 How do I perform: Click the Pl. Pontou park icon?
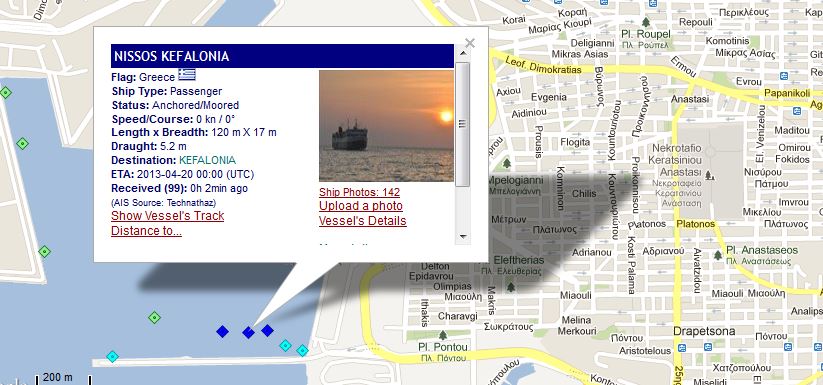pos(443,335)
